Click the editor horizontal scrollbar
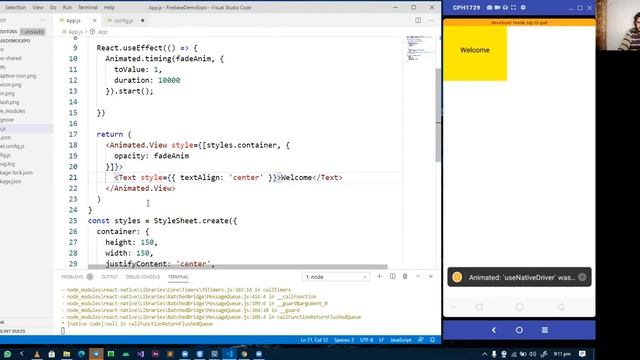The image size is (640, 360). pos(238,267)
